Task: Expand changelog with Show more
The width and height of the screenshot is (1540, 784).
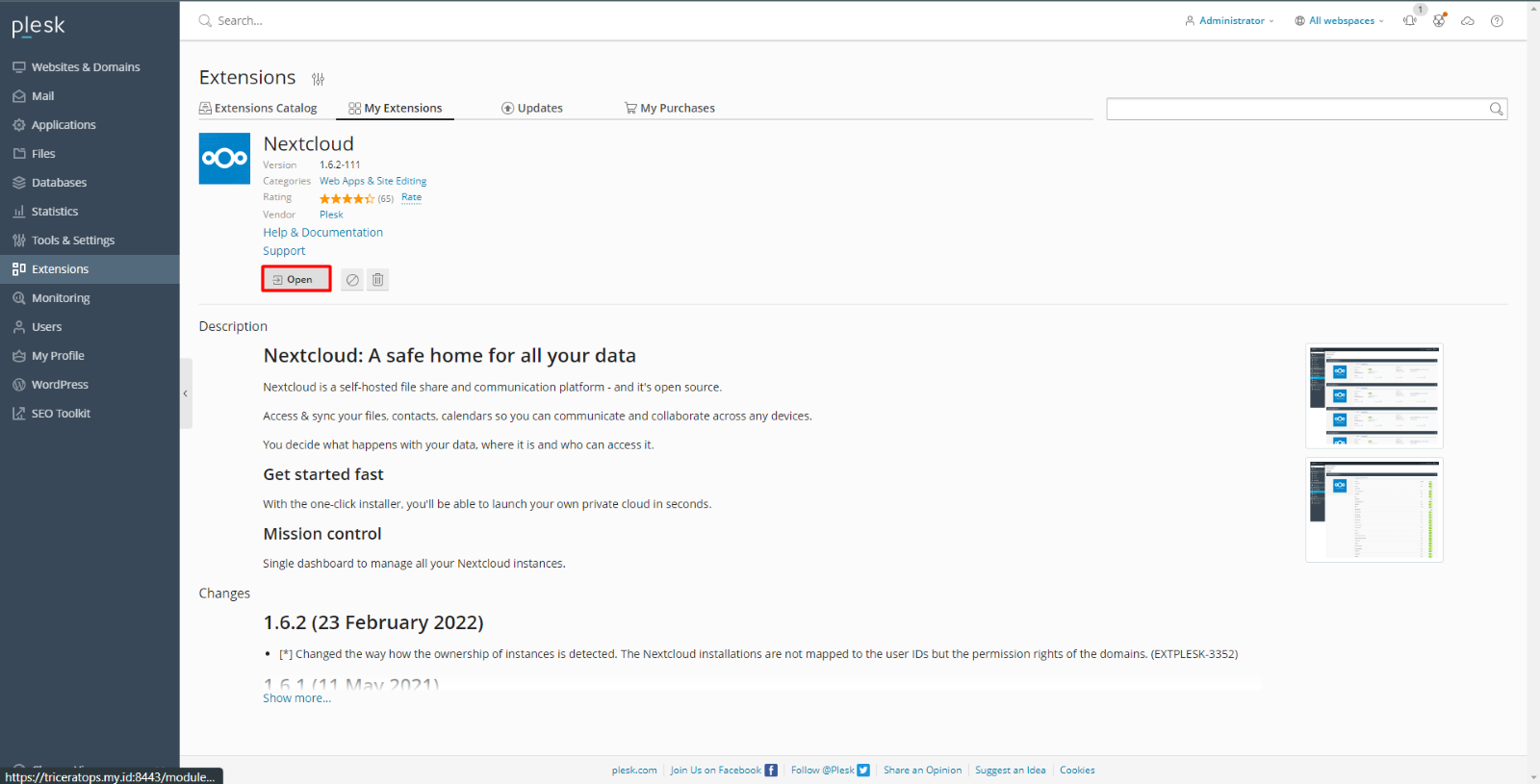Action: tap(297, 698)
